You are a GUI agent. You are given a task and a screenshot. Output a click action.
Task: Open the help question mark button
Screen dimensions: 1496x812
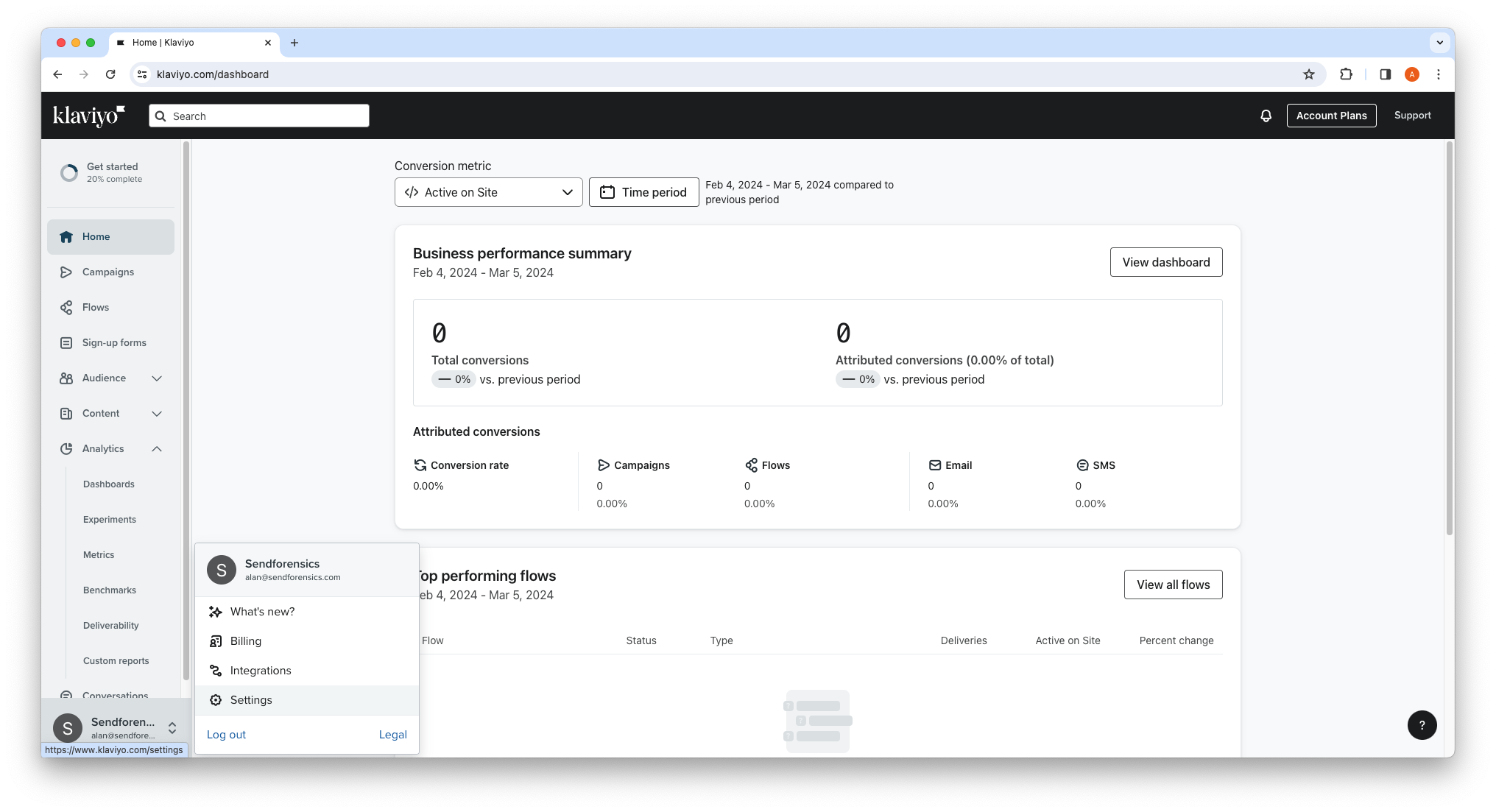coord(1422,725)
